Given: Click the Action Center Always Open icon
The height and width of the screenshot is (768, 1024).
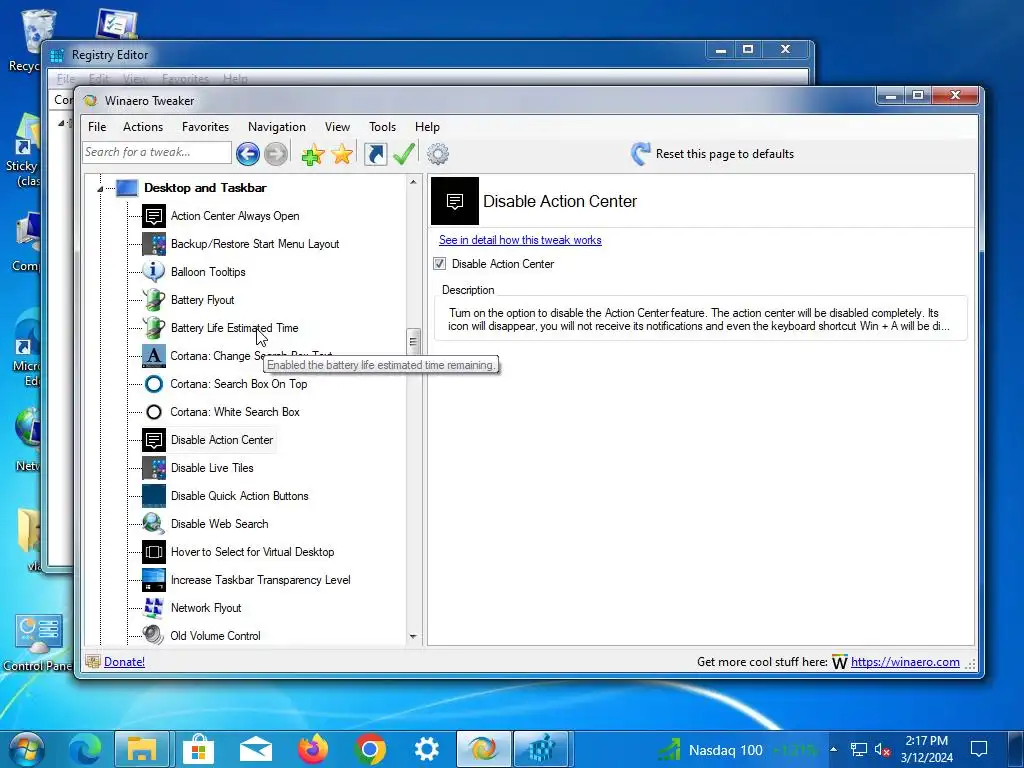Looking at the screenshot, I should (x=154, y=216).
